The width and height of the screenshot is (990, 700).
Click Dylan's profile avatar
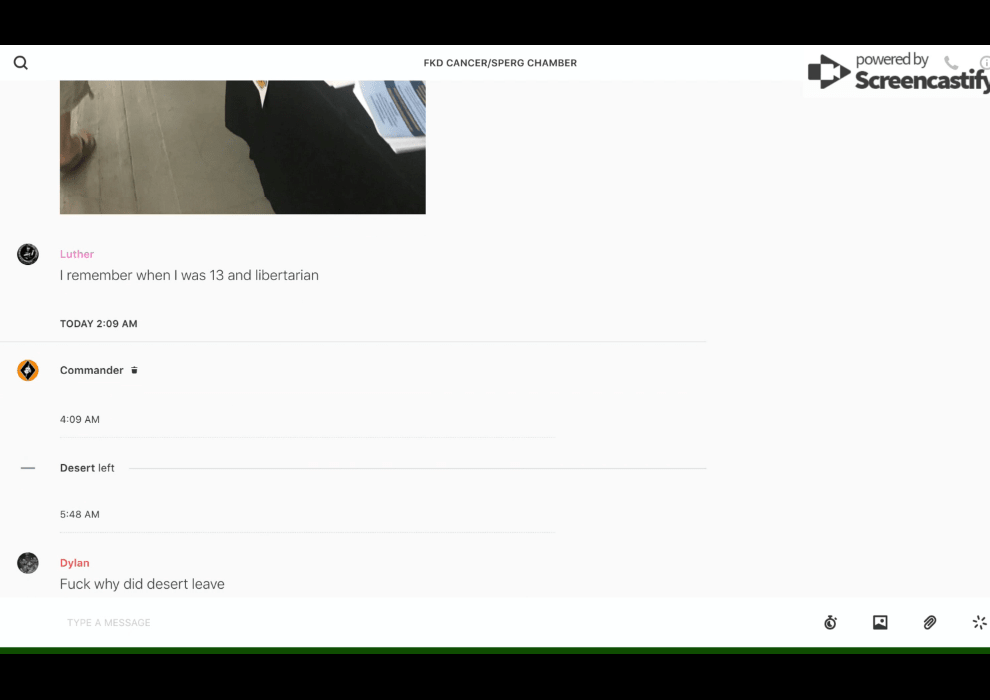pos(28,563)
